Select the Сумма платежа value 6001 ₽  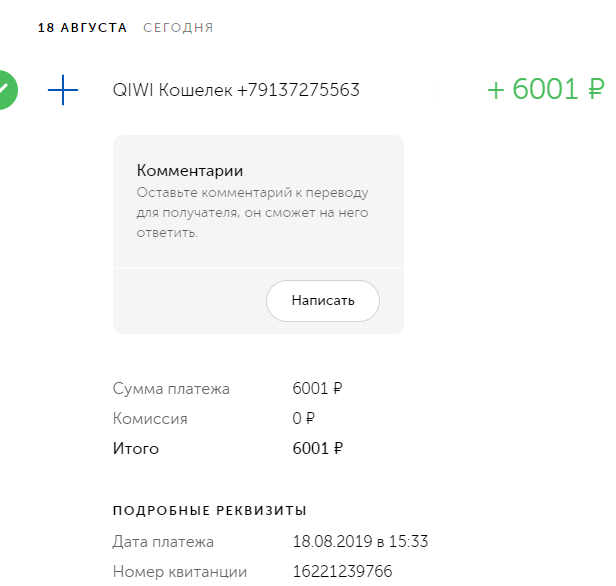[x=318, y=389]
